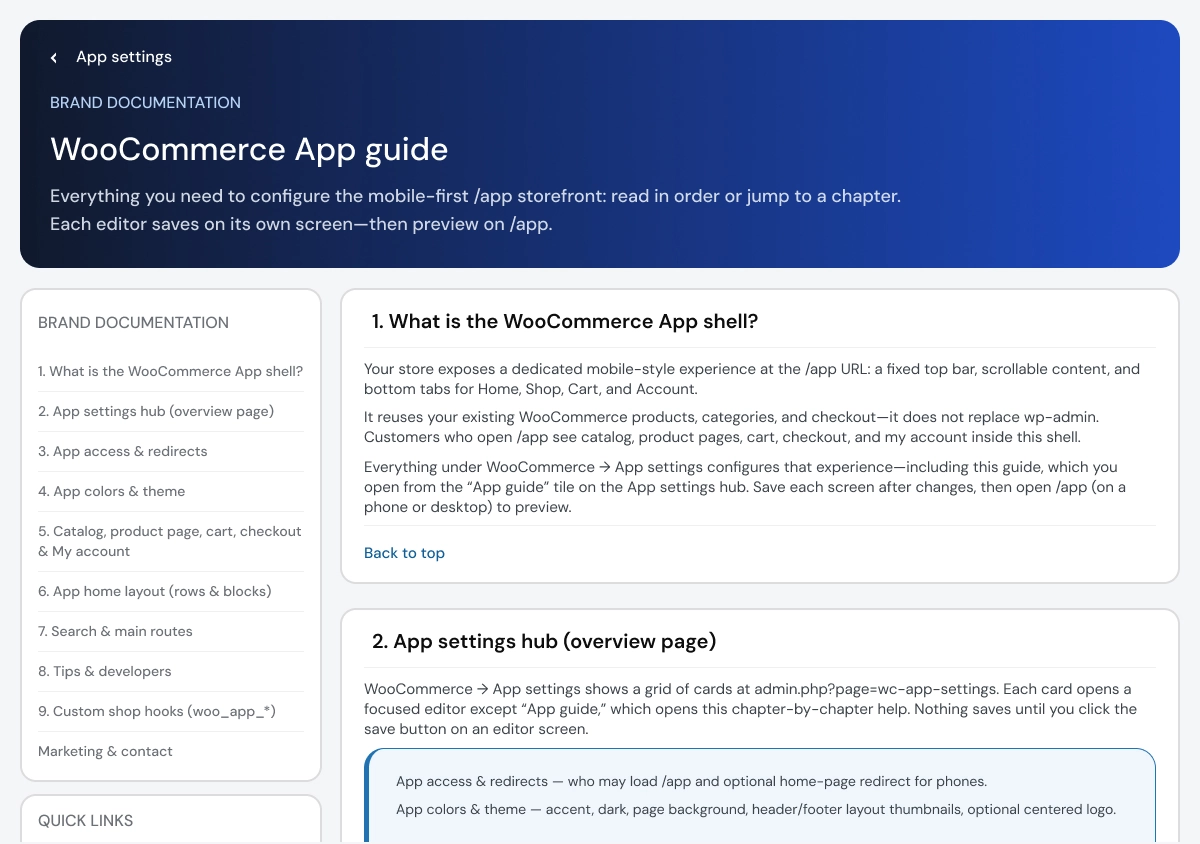Click the intro text Everything you need to configure

point(475,210)
